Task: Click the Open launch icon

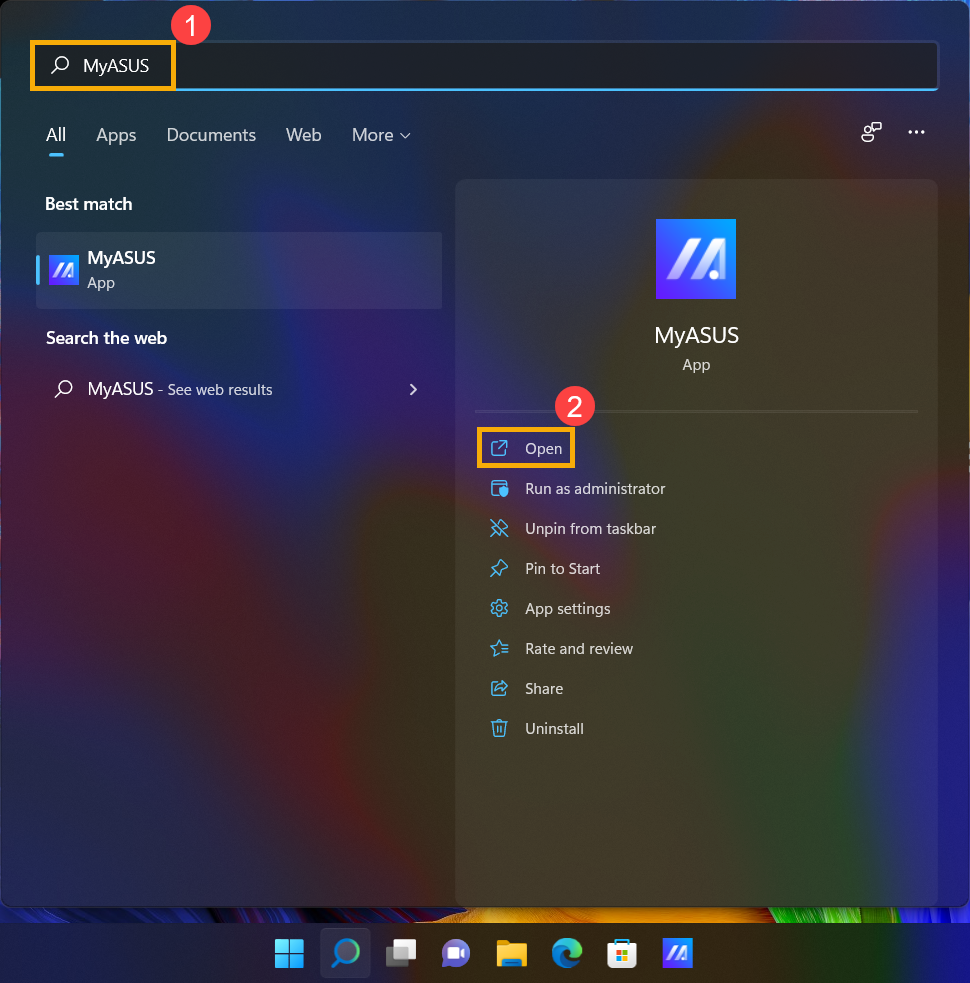Action: [x=499, y=448]
